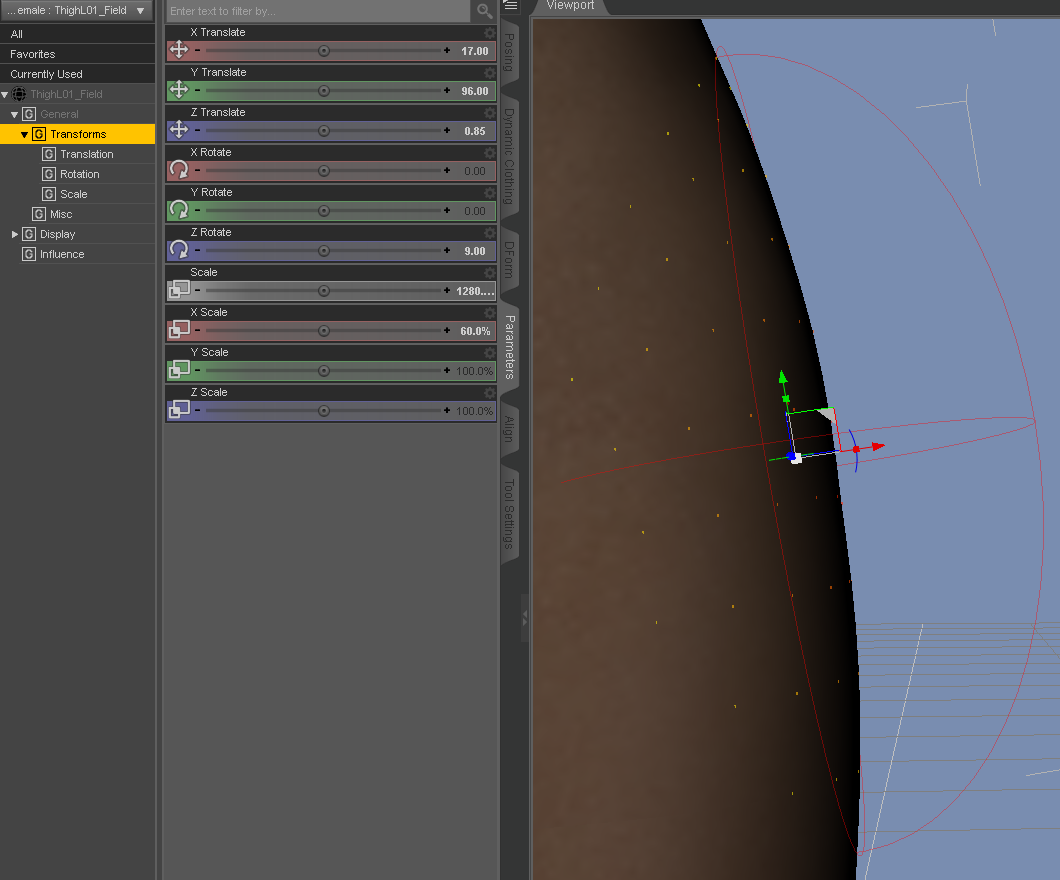Open settings gear for Scale property
The width and height of the screenshot is (1060, 880).
tap(489, 272)
